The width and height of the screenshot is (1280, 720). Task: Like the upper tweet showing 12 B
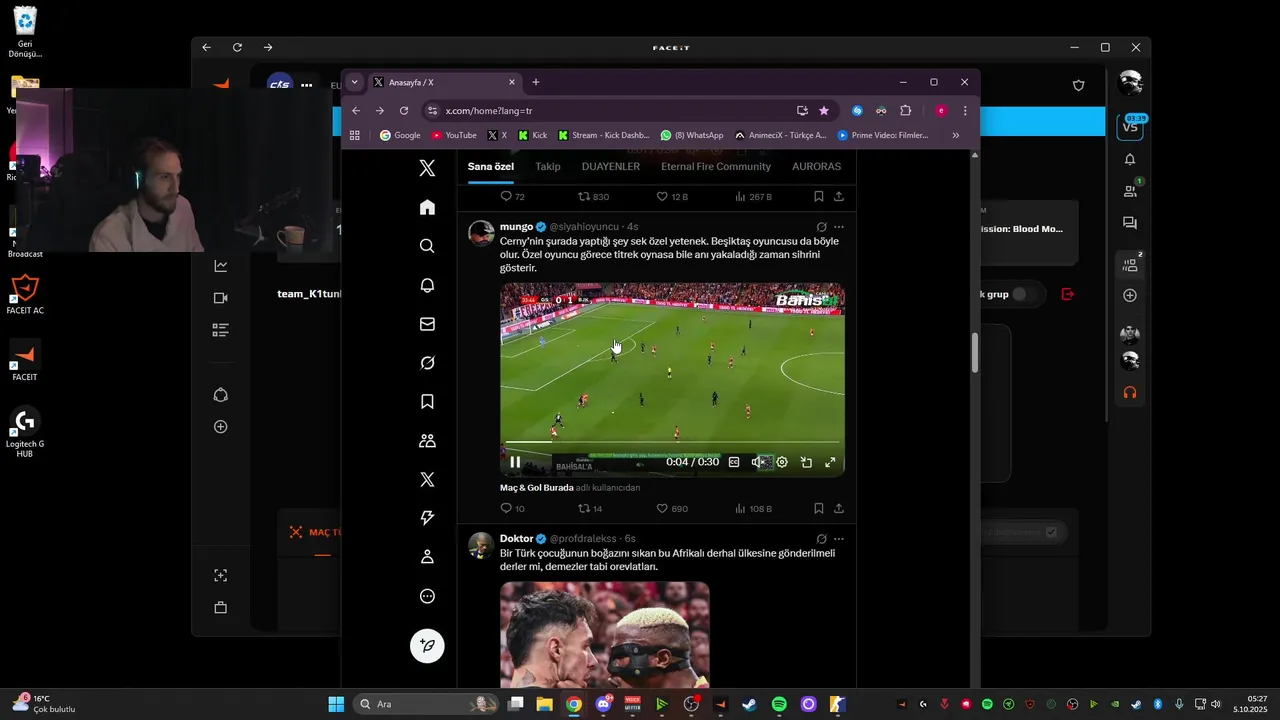[x=672, y=197]
